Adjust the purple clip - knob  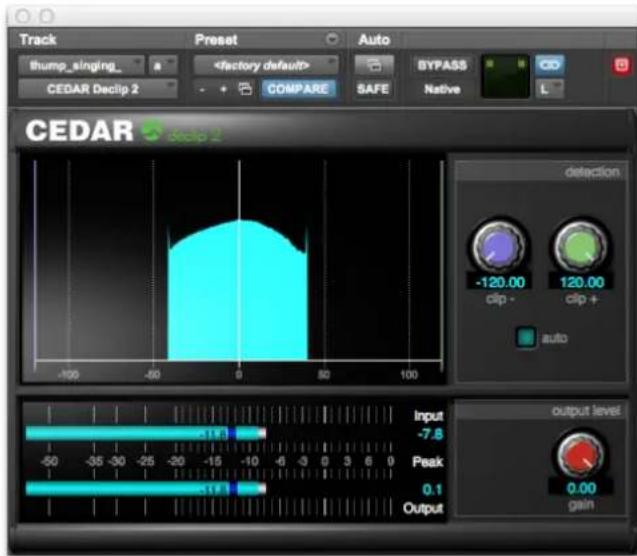[x=499, y=246]
